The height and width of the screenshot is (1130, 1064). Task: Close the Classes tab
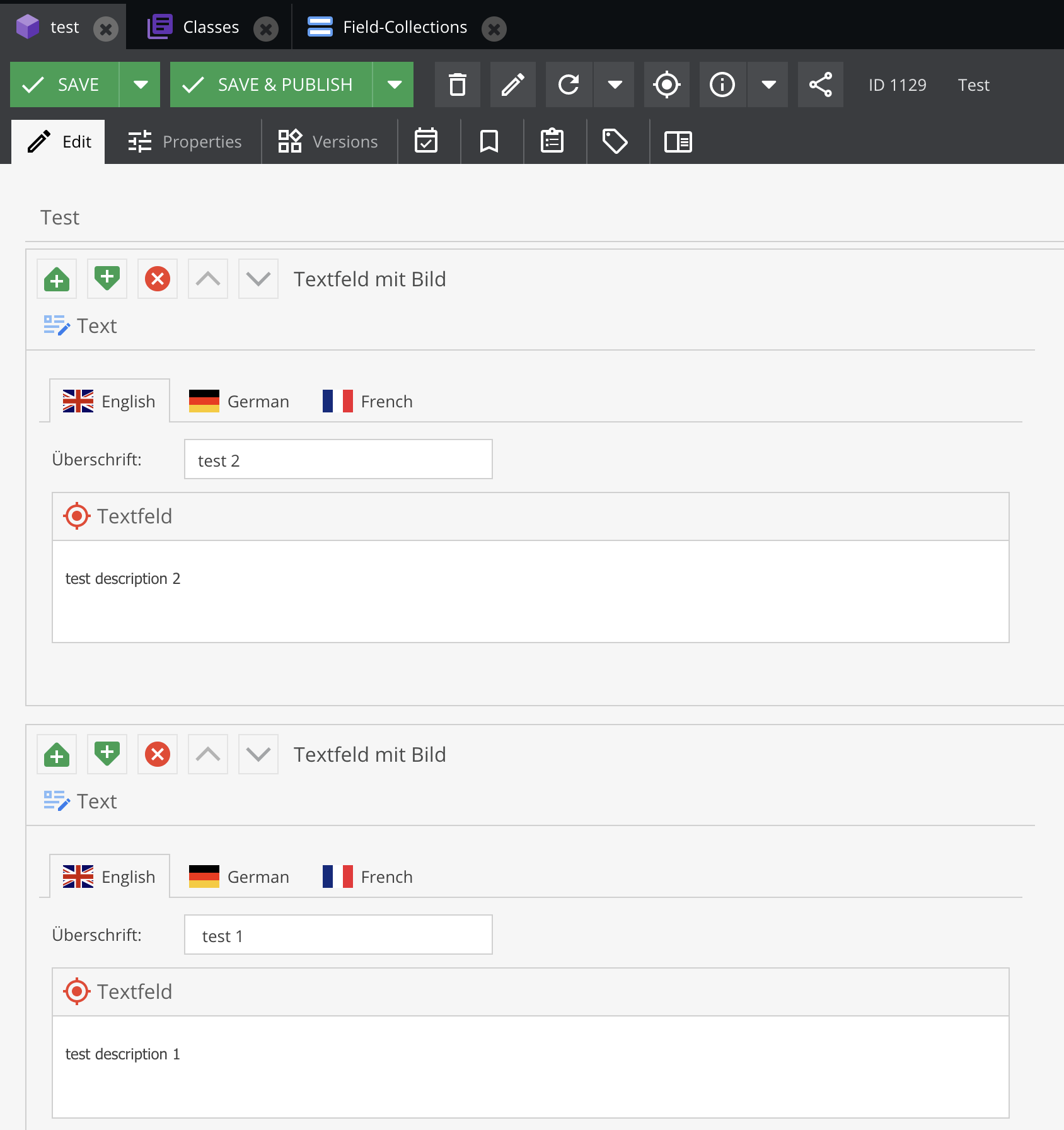[266, 28]
